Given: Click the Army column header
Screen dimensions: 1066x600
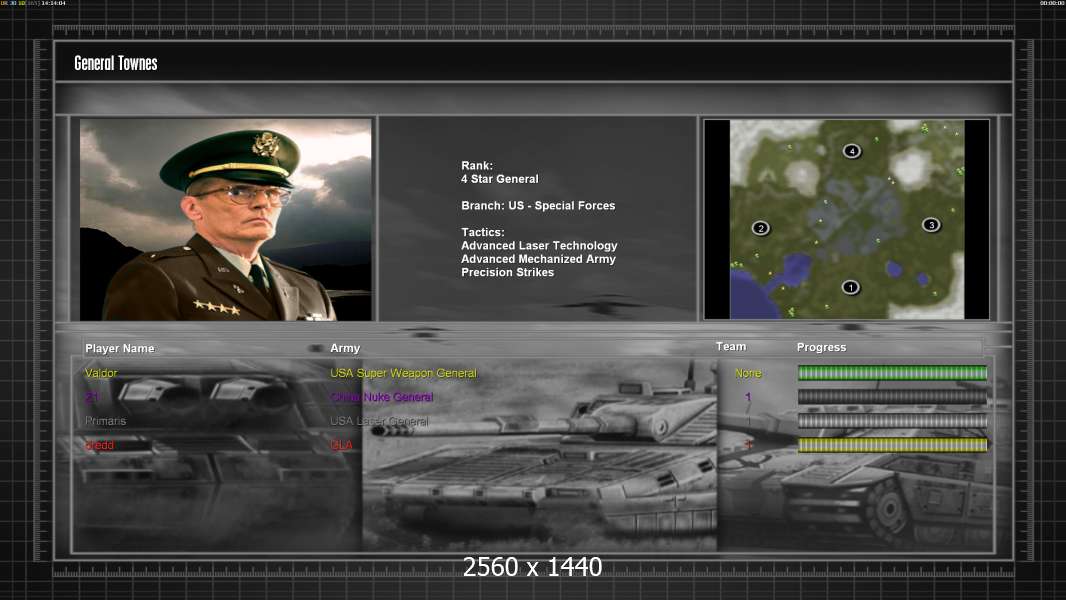Looking at the screenshot, I should pos(345,348).
